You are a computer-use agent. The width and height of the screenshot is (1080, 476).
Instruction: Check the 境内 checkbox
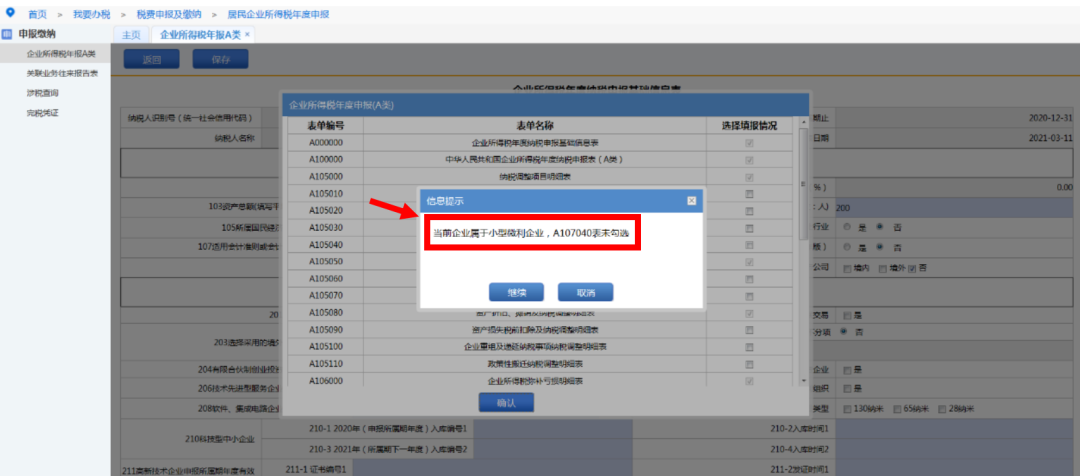[847, 269]
